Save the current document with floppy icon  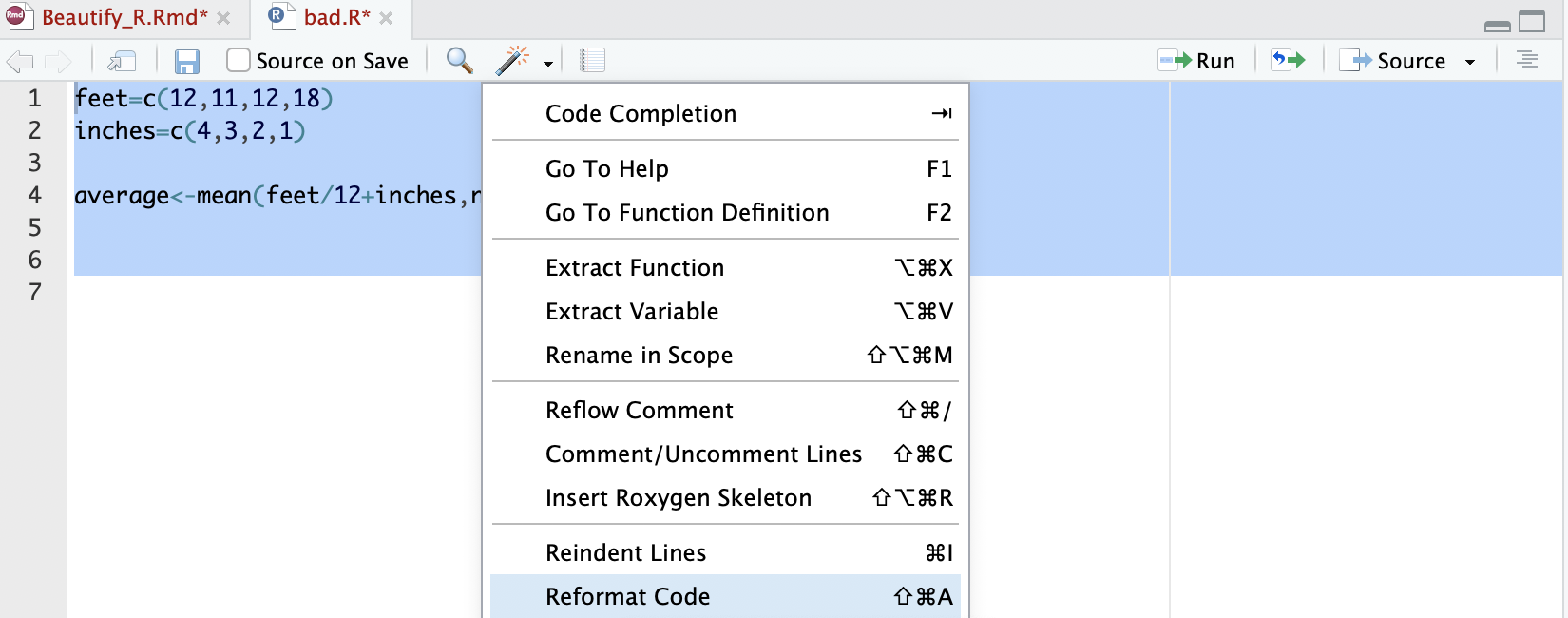pyautogui.click(x=186, y=62)
